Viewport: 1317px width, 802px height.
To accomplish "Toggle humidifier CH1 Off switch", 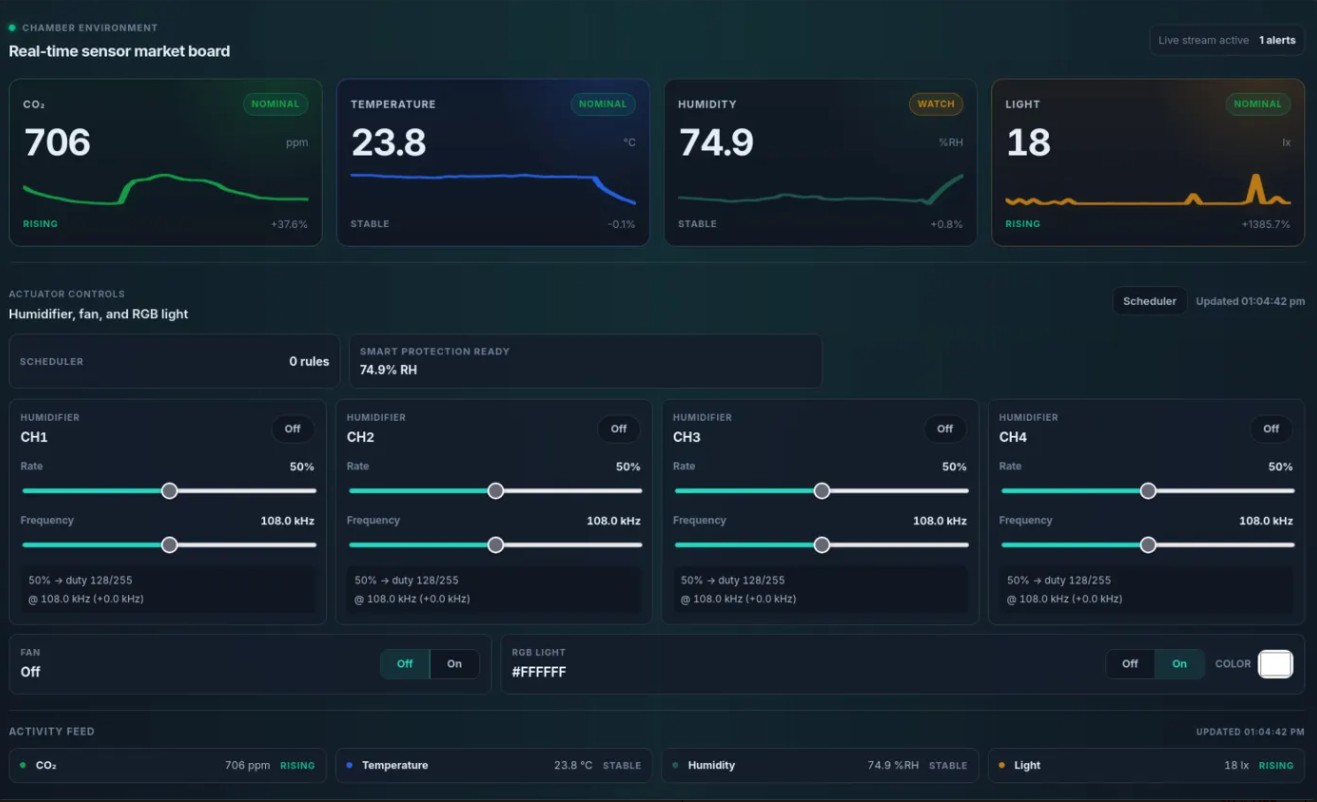I will click(292, 429).
